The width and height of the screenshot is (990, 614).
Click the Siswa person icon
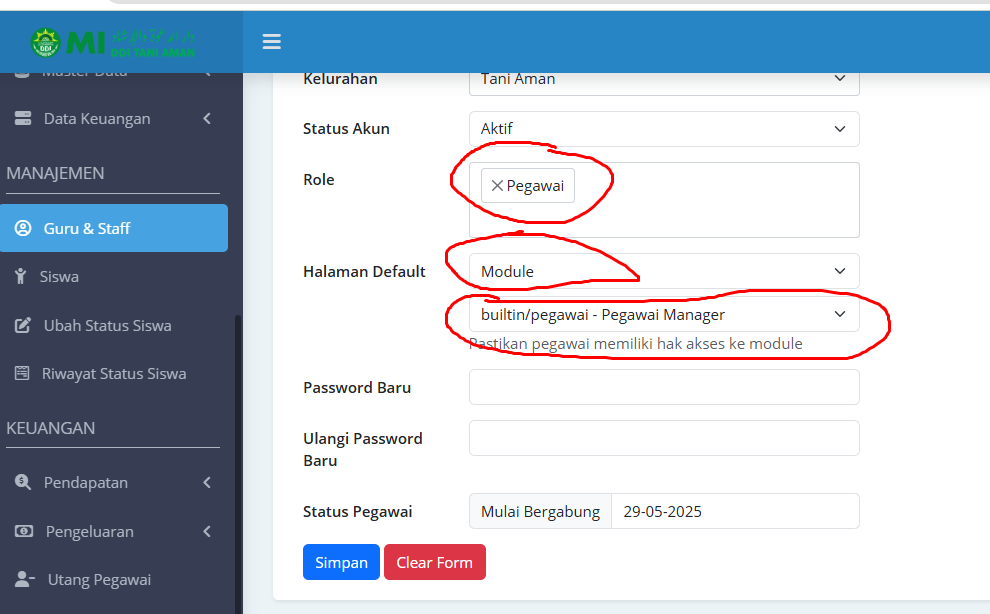(20, 277)
